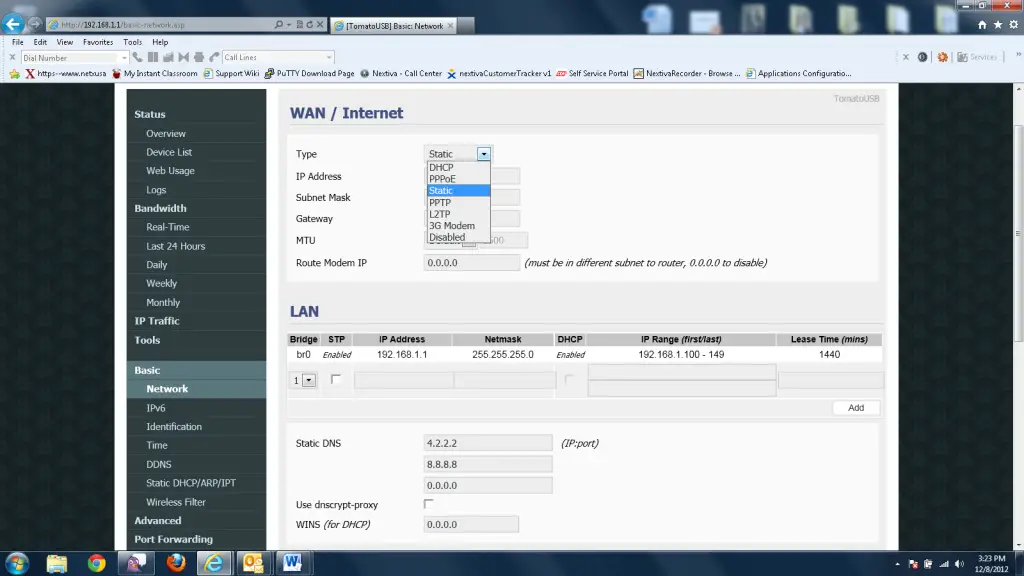Viewport: 1024px width, 576px height.
Task: Click the WINS (for DHCP) input field
Action: pos(471,524)
